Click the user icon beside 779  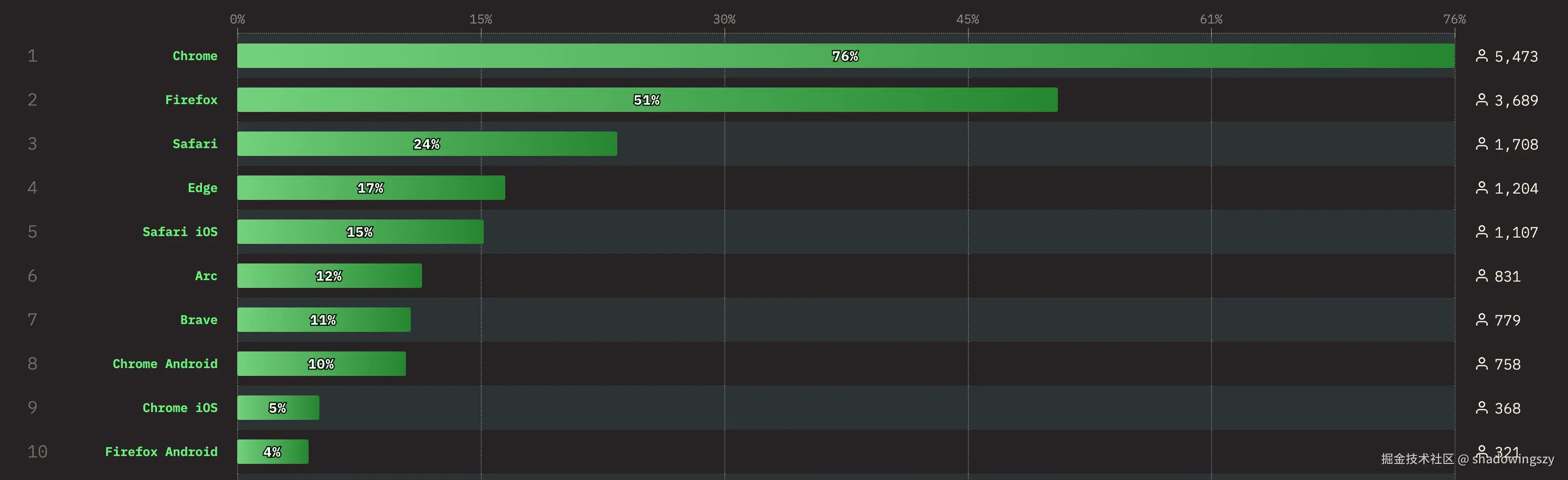(1481, 319)
